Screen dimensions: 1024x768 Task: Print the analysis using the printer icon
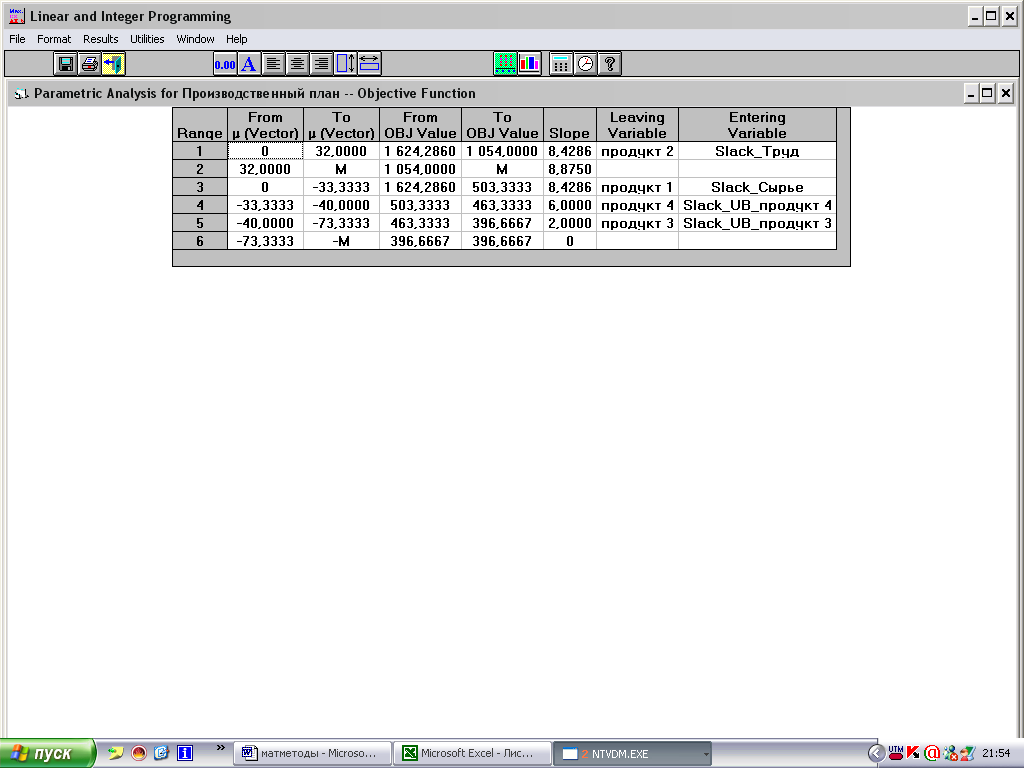coord(89,64)
